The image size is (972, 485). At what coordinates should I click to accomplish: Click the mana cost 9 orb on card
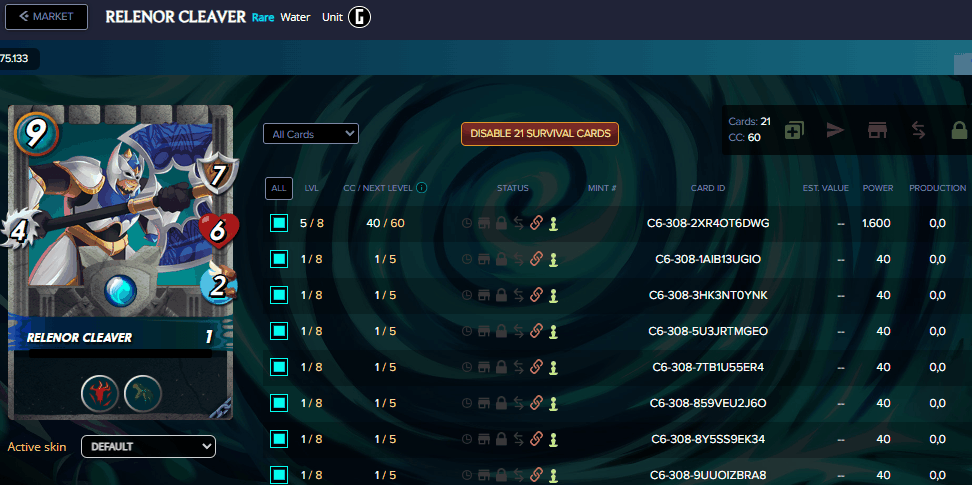(x=35, y=133)
